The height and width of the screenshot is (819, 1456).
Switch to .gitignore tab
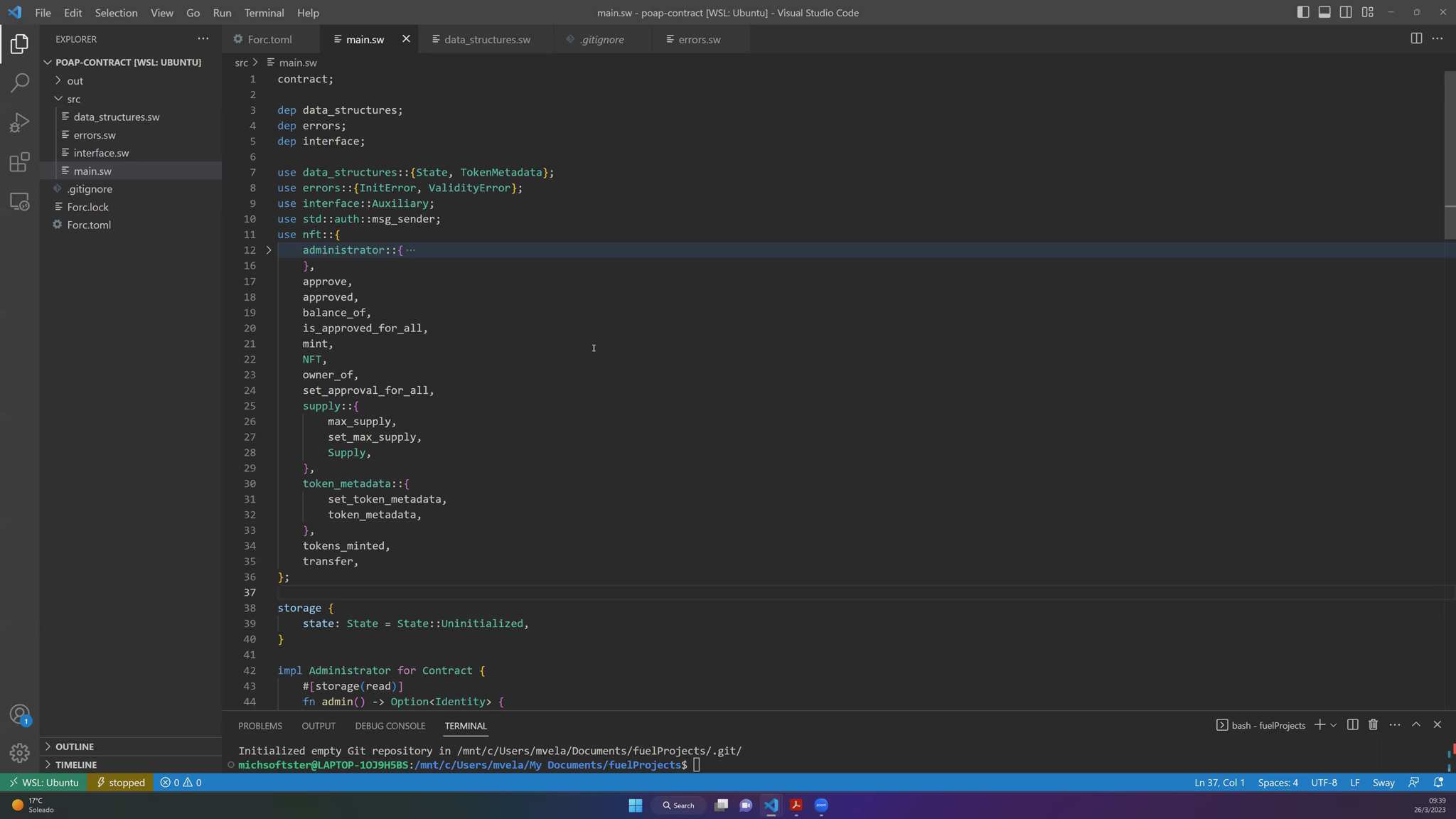601,39
